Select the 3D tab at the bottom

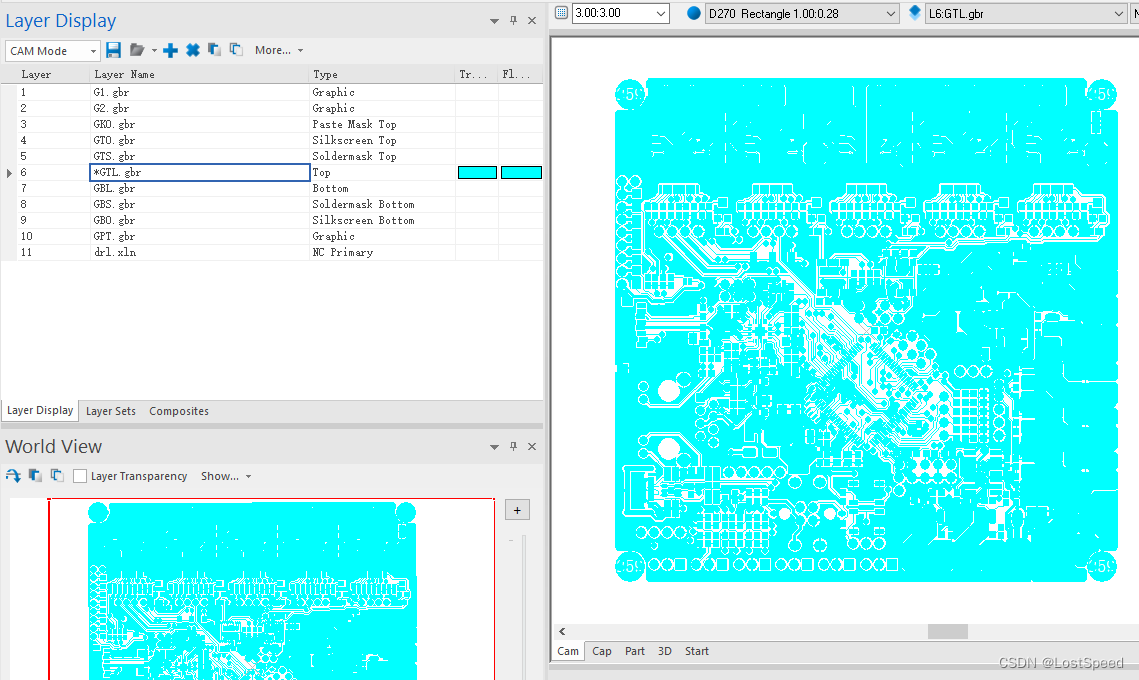(665, 651)
